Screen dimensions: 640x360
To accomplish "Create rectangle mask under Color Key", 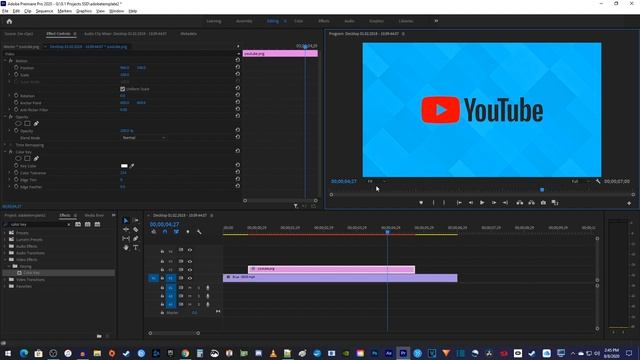I will [x=27, y=159].
